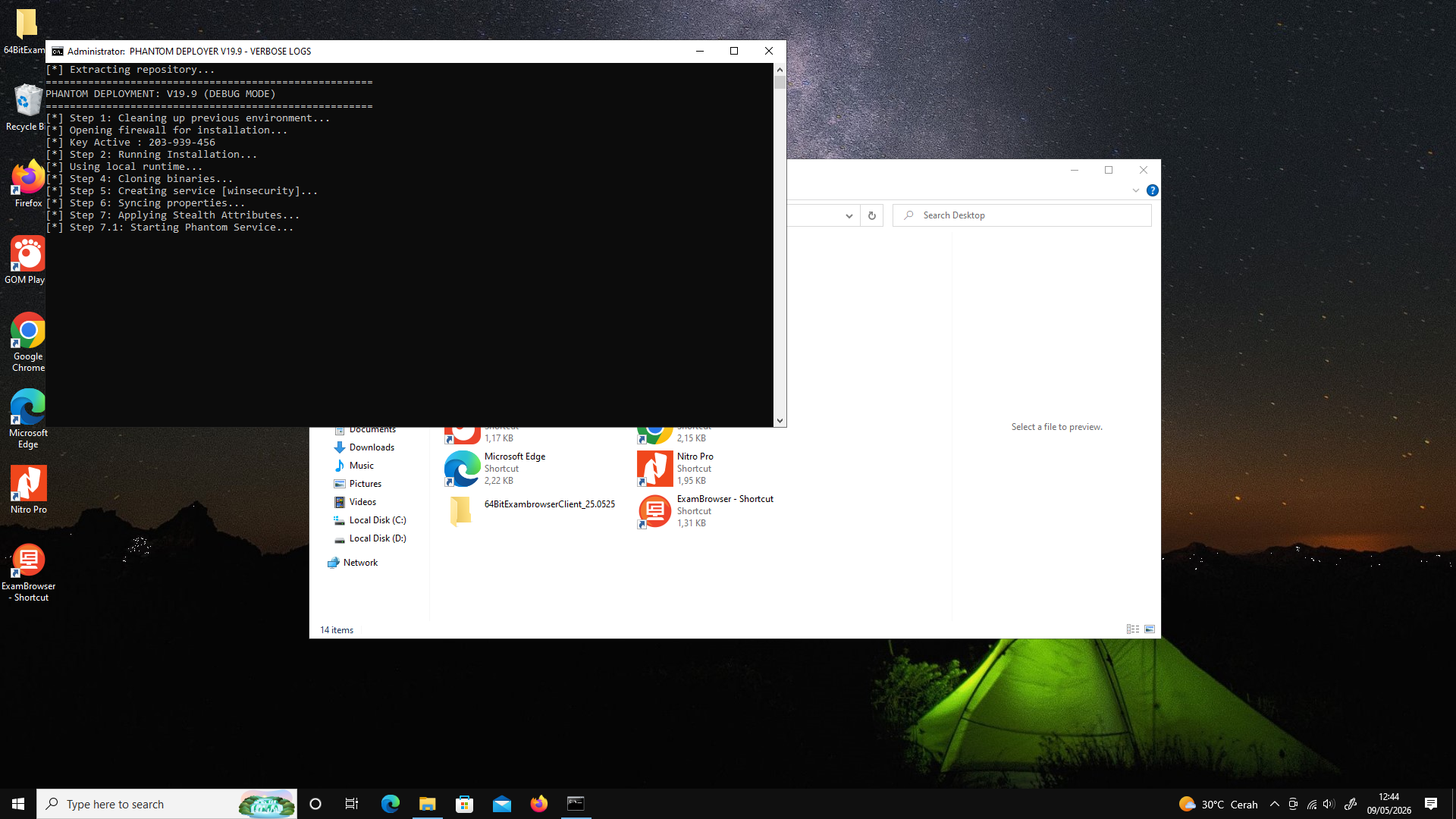The width and height of the screenshot is (1456, 819).
Task: Click the Search Desktop field
Action: click(1022, 215)
